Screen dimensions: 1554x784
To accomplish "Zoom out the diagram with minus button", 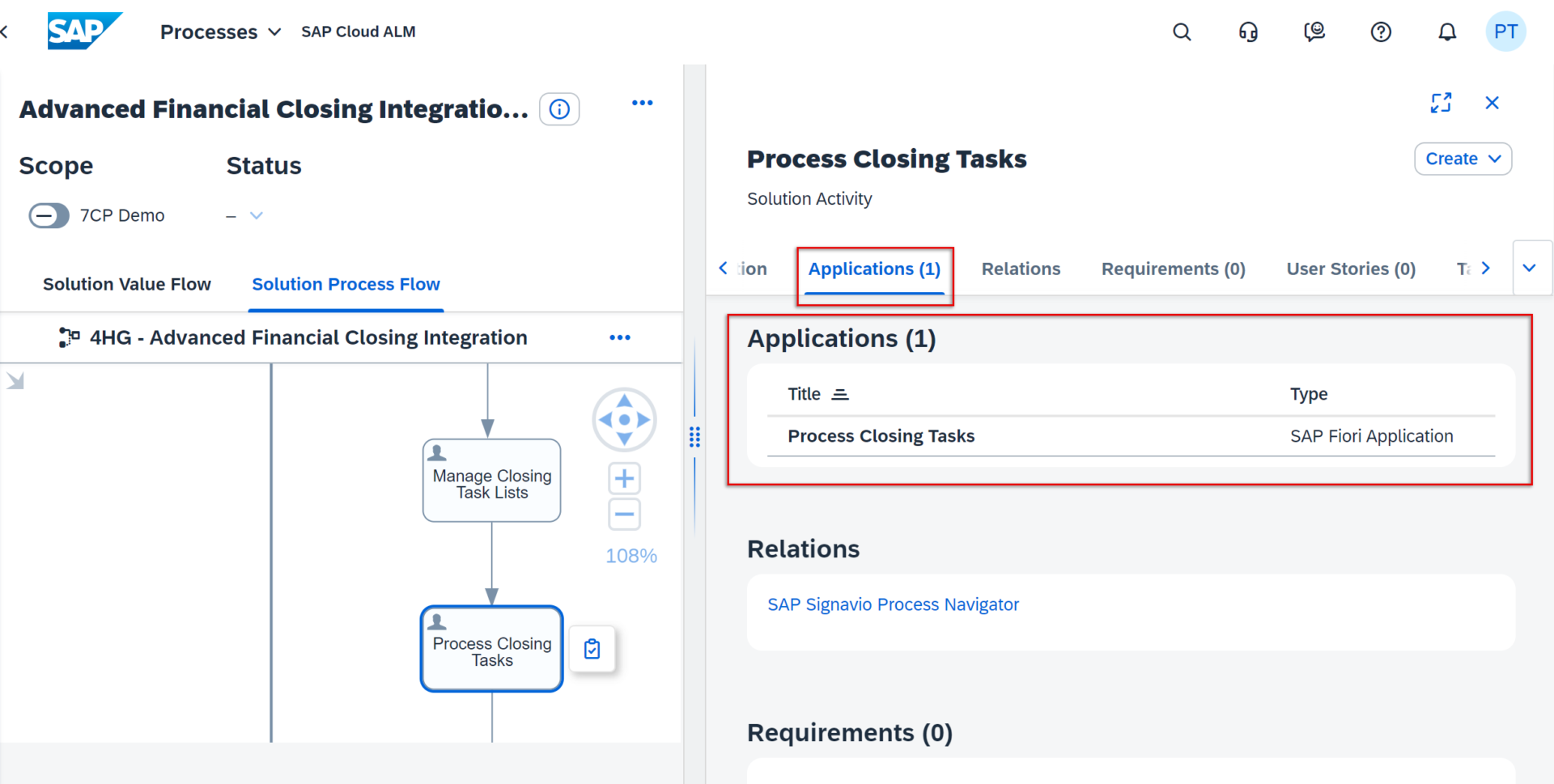I will point(624,515).
